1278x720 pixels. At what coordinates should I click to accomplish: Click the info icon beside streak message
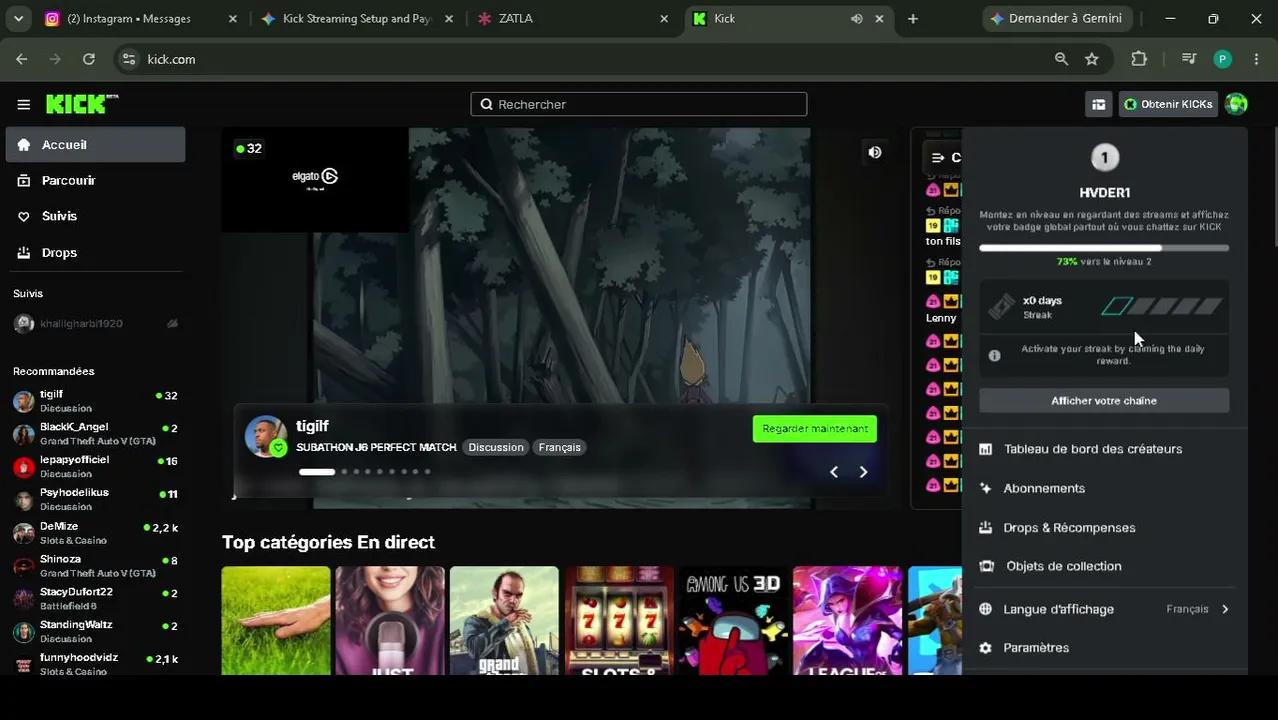tap(994, 355)
